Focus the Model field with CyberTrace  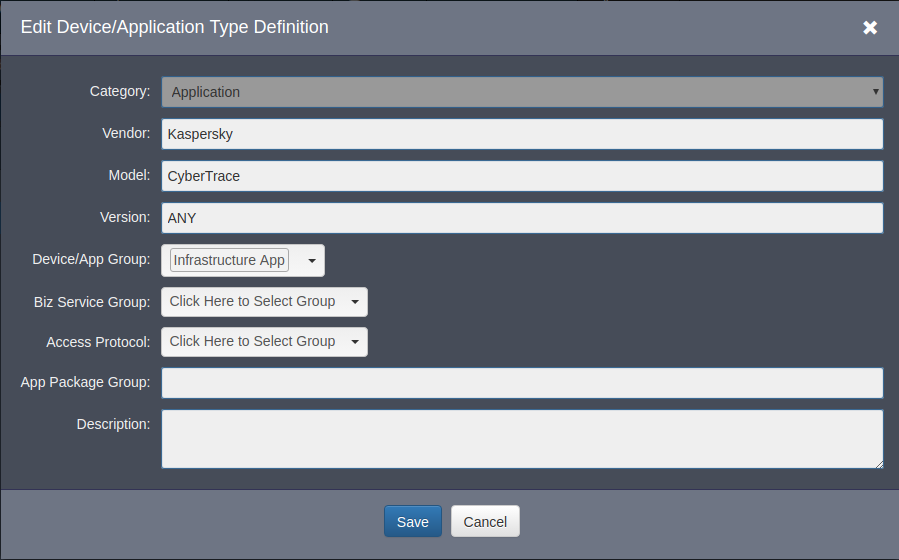[x=521, y=176]
